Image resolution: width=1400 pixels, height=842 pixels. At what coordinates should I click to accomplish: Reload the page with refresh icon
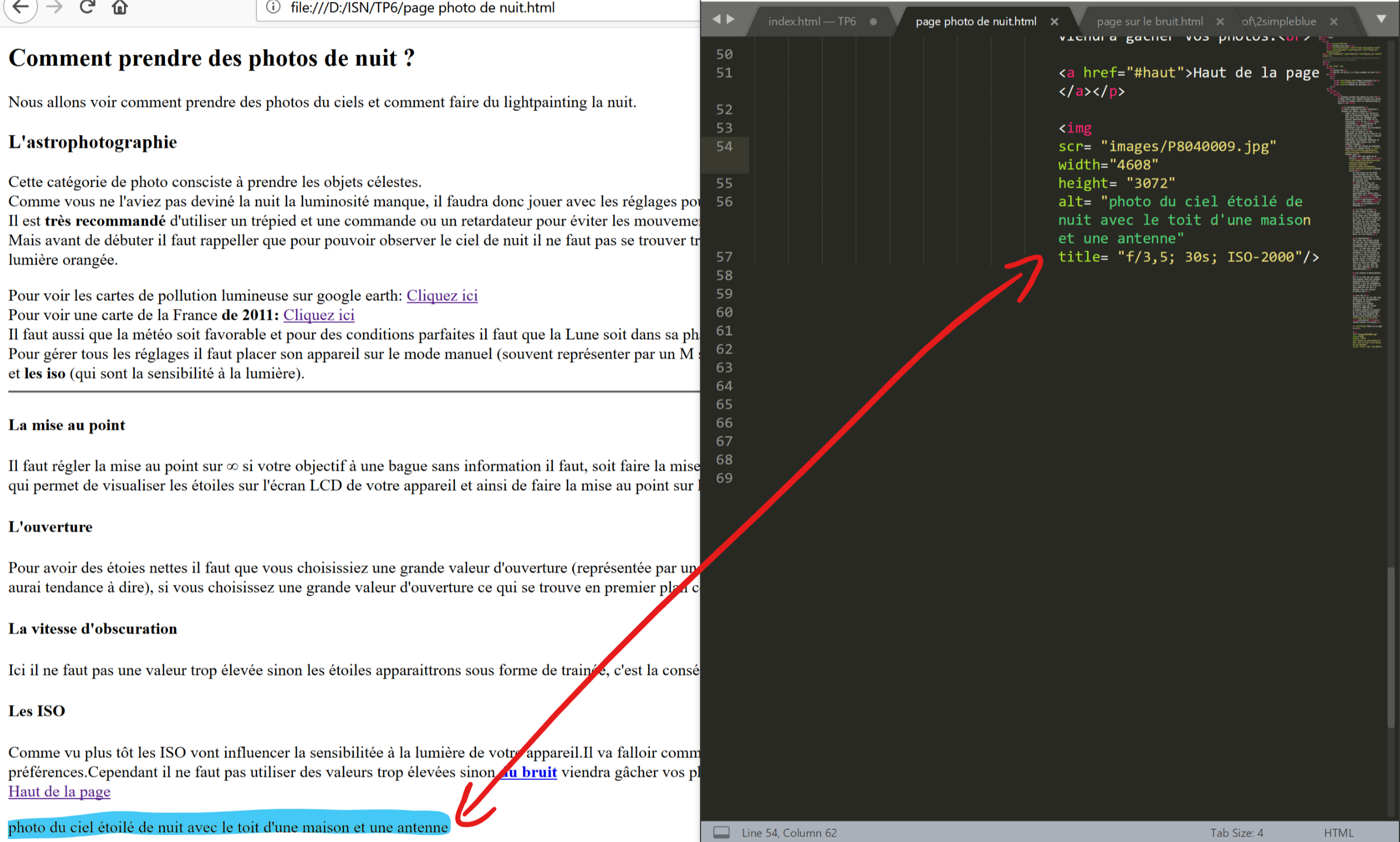pyautogui.click(x=87, y=7)
